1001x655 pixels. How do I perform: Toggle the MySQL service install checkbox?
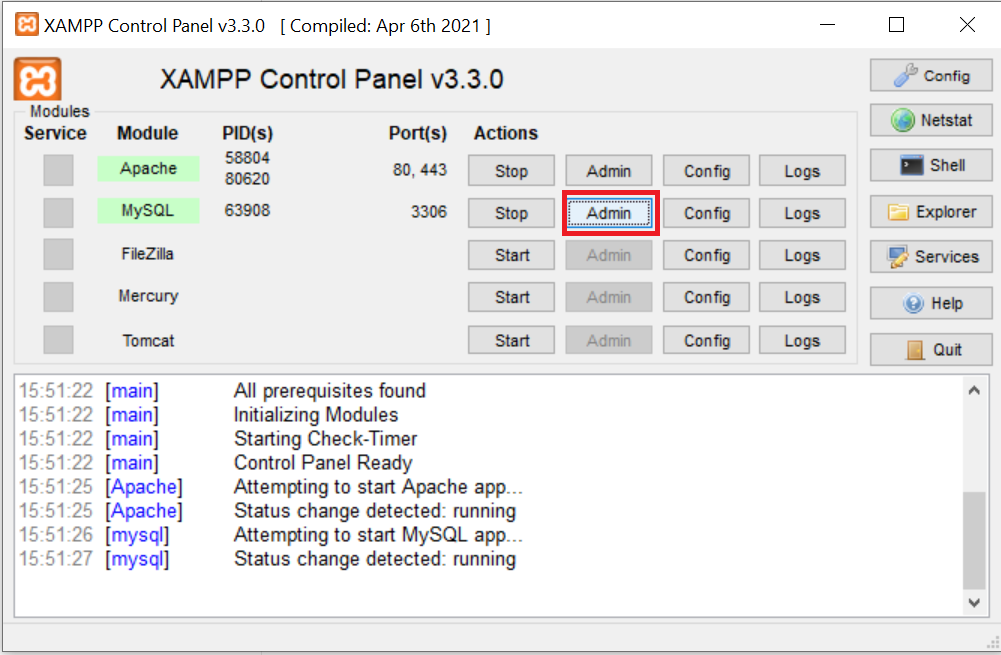(57, 212)
